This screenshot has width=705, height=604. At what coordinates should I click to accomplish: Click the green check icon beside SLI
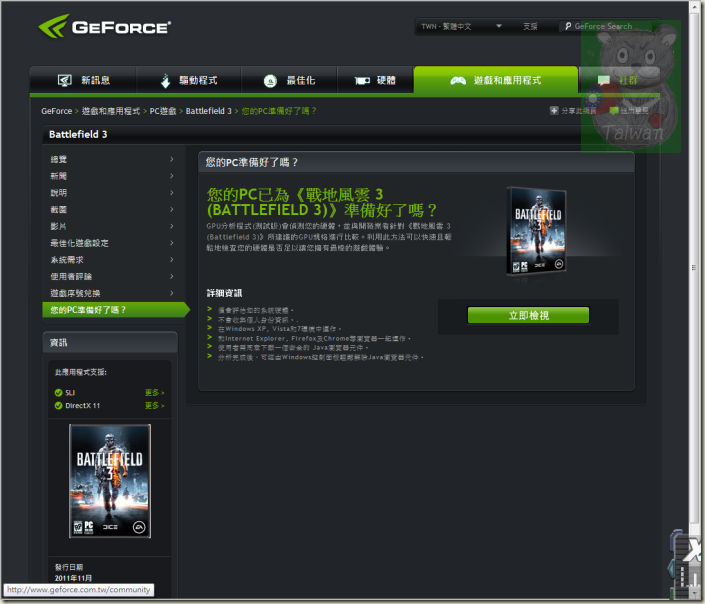[x=58, y=393]
